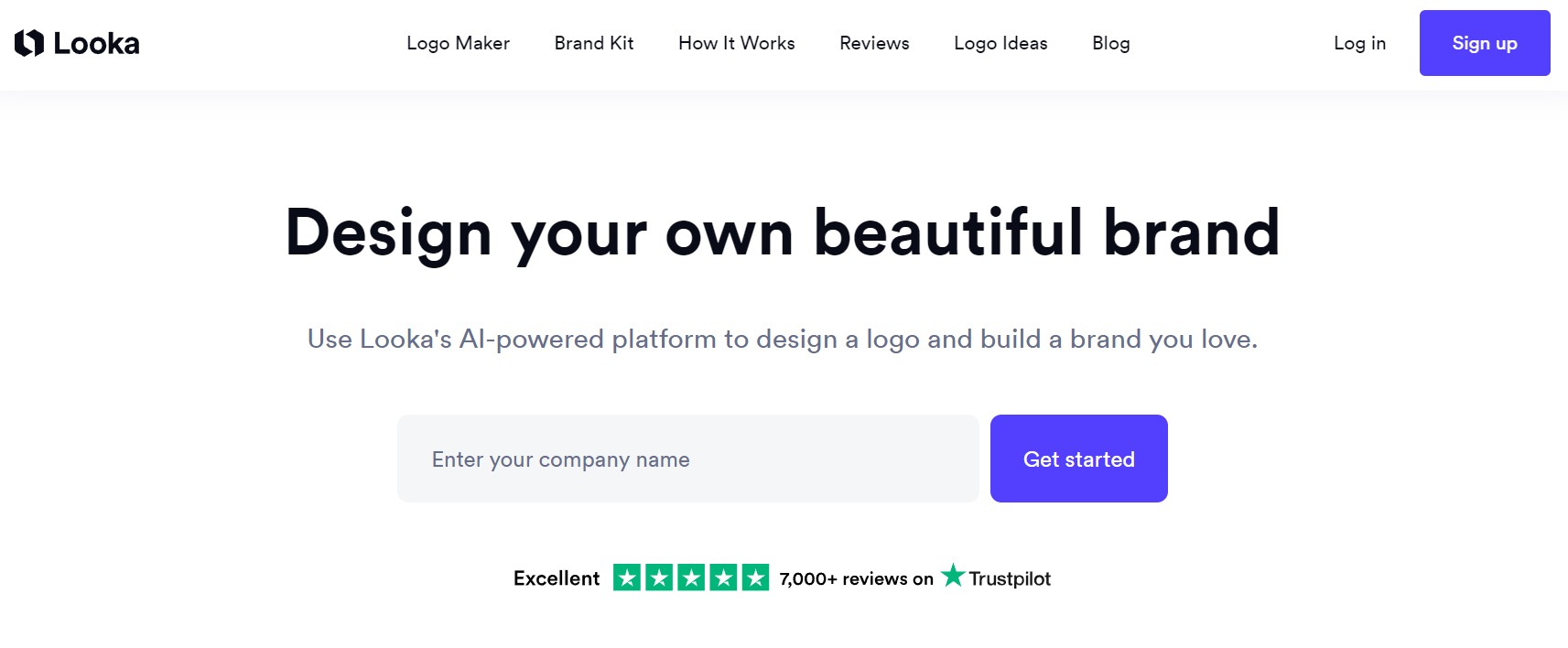Click the green Trustpilot star logo
1568x648 pixels.
pos(953,576)
